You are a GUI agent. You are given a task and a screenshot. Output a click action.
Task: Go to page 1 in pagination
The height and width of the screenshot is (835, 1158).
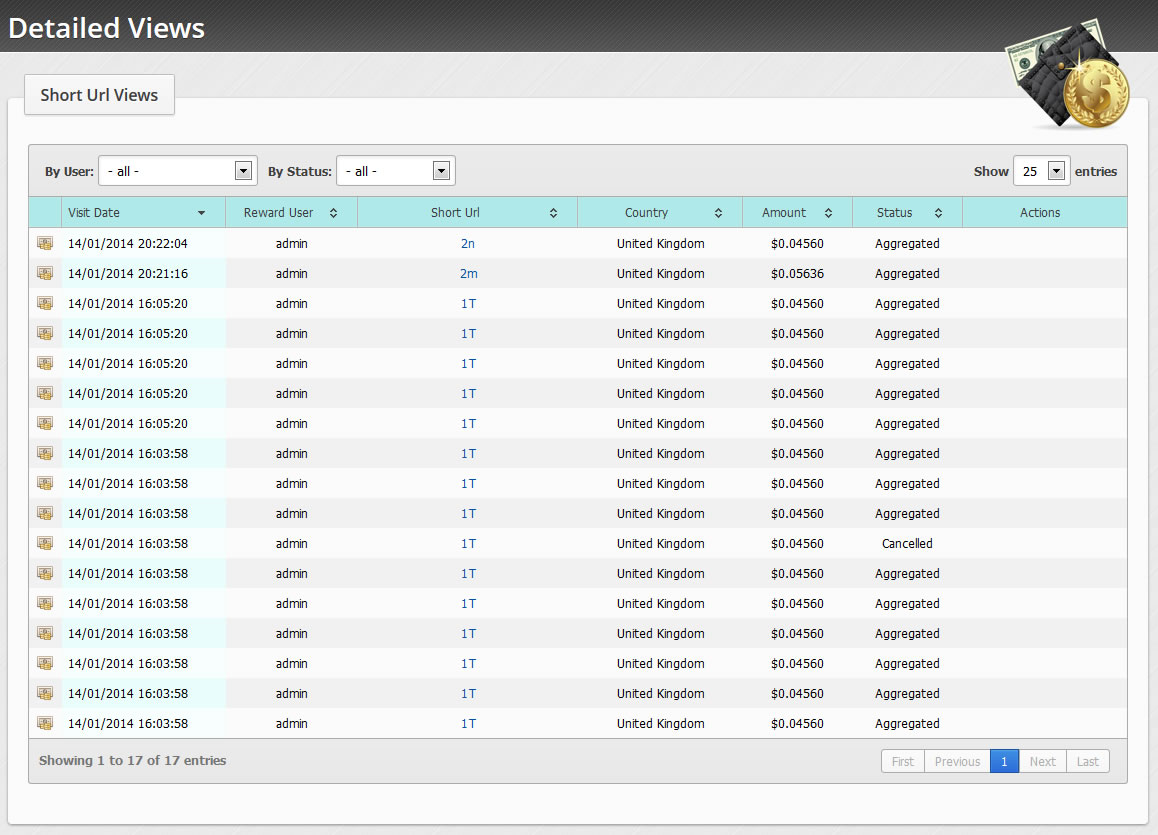click(x=1004, y=761)
